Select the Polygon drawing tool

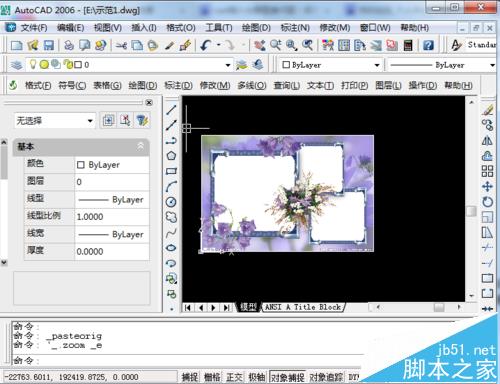171,156
